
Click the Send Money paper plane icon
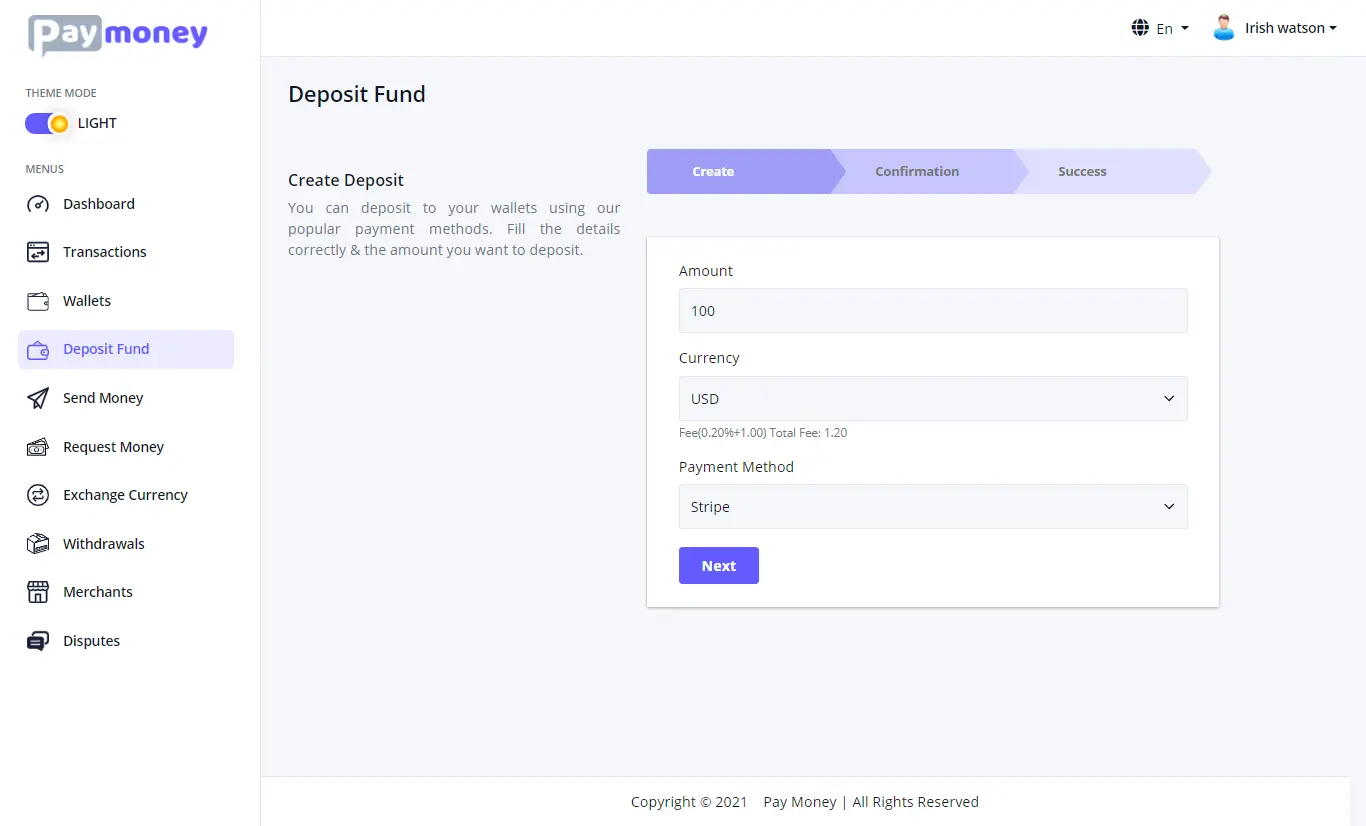38,398
